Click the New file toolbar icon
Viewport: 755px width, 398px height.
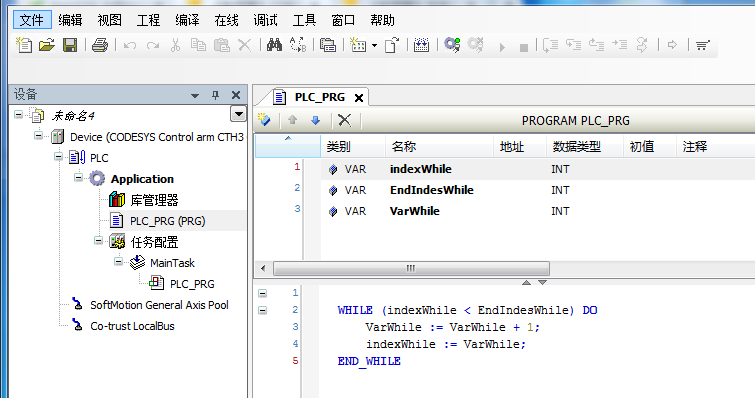point(24,45)
